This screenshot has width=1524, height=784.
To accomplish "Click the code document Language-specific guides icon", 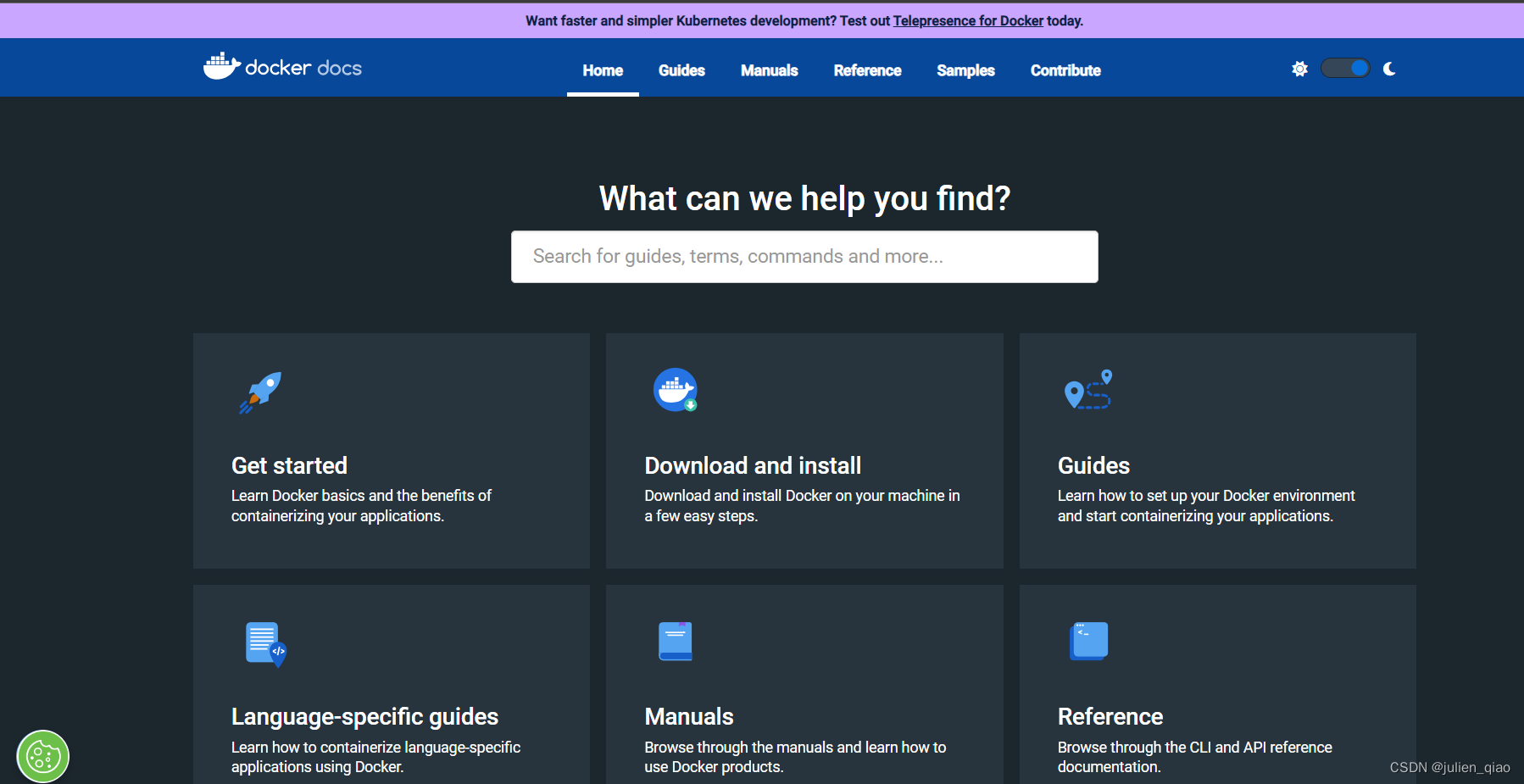I will (266, 644).
